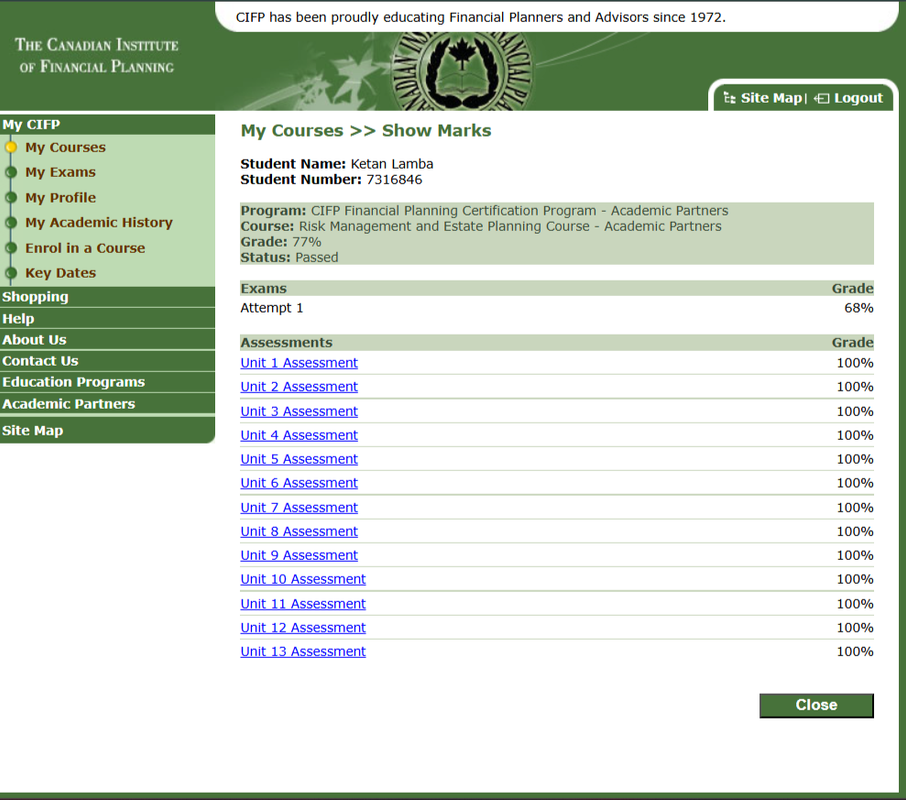The width and height of the screenshot is (906, 800).
Task: View My Academic History
Action: (99, 222)
